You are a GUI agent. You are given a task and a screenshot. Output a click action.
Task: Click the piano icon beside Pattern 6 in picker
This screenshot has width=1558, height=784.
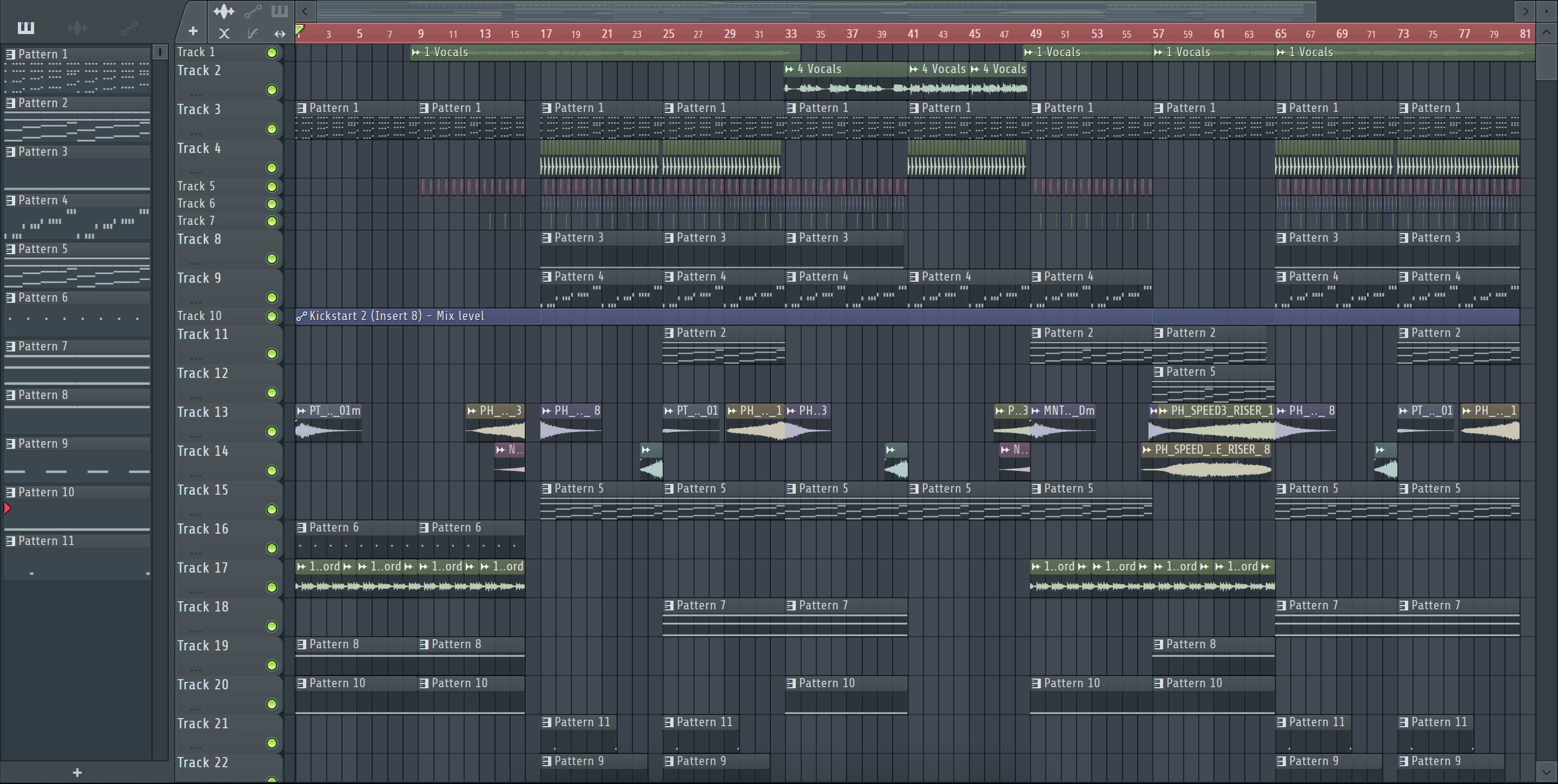[10, 297]
